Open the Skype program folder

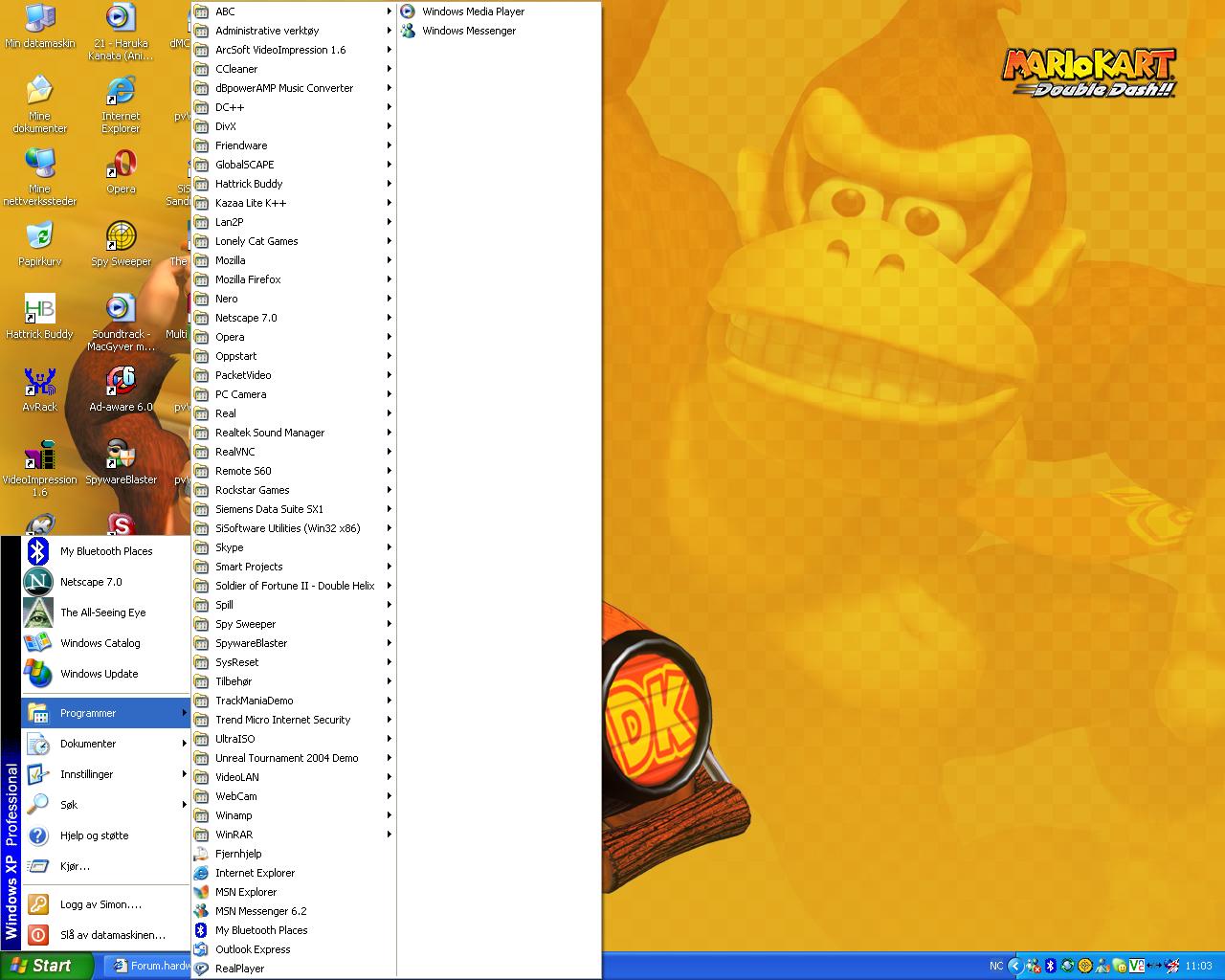(294, 547)
